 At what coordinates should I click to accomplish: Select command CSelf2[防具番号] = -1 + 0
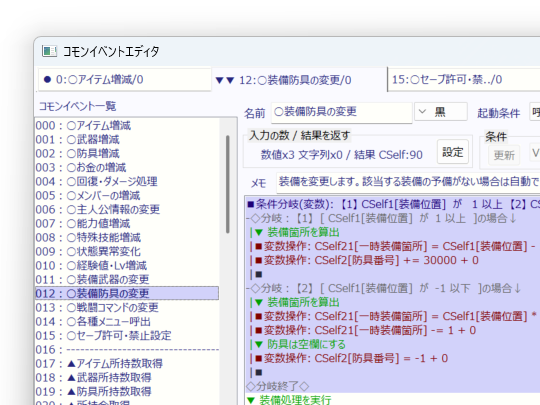click(393, 358)
